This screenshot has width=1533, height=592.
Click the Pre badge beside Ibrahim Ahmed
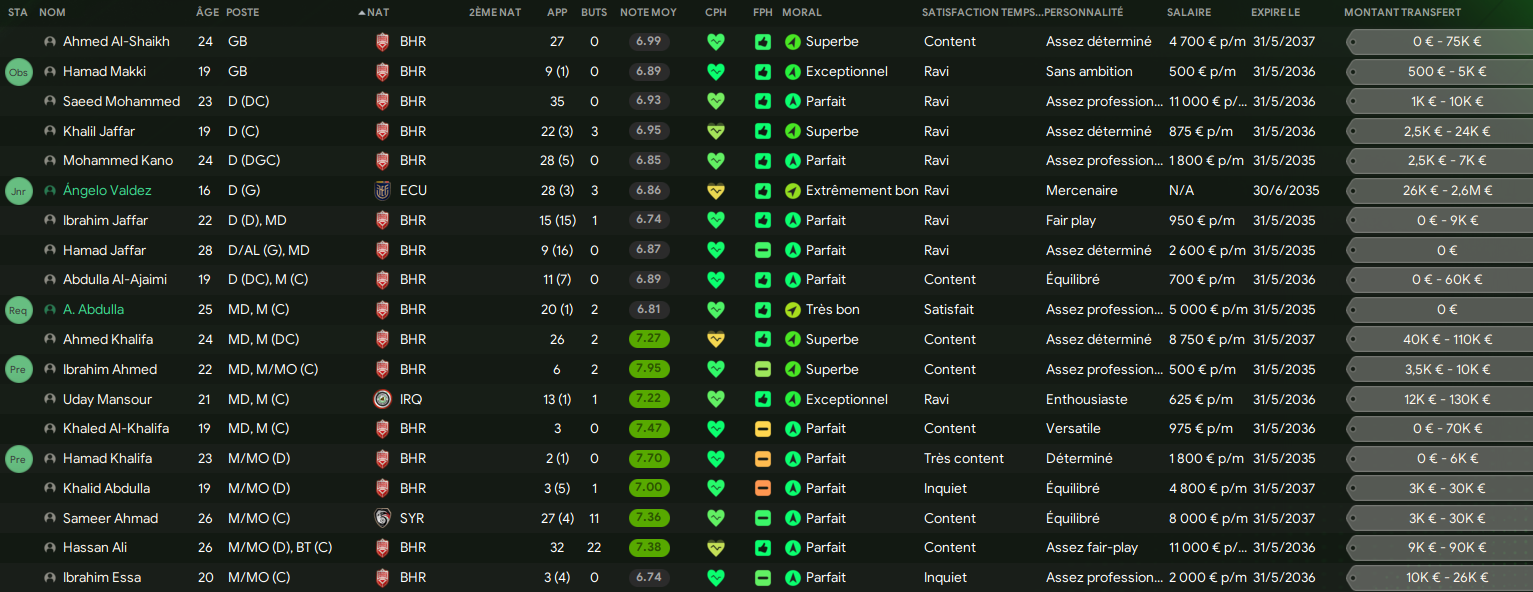coord(19,369)
